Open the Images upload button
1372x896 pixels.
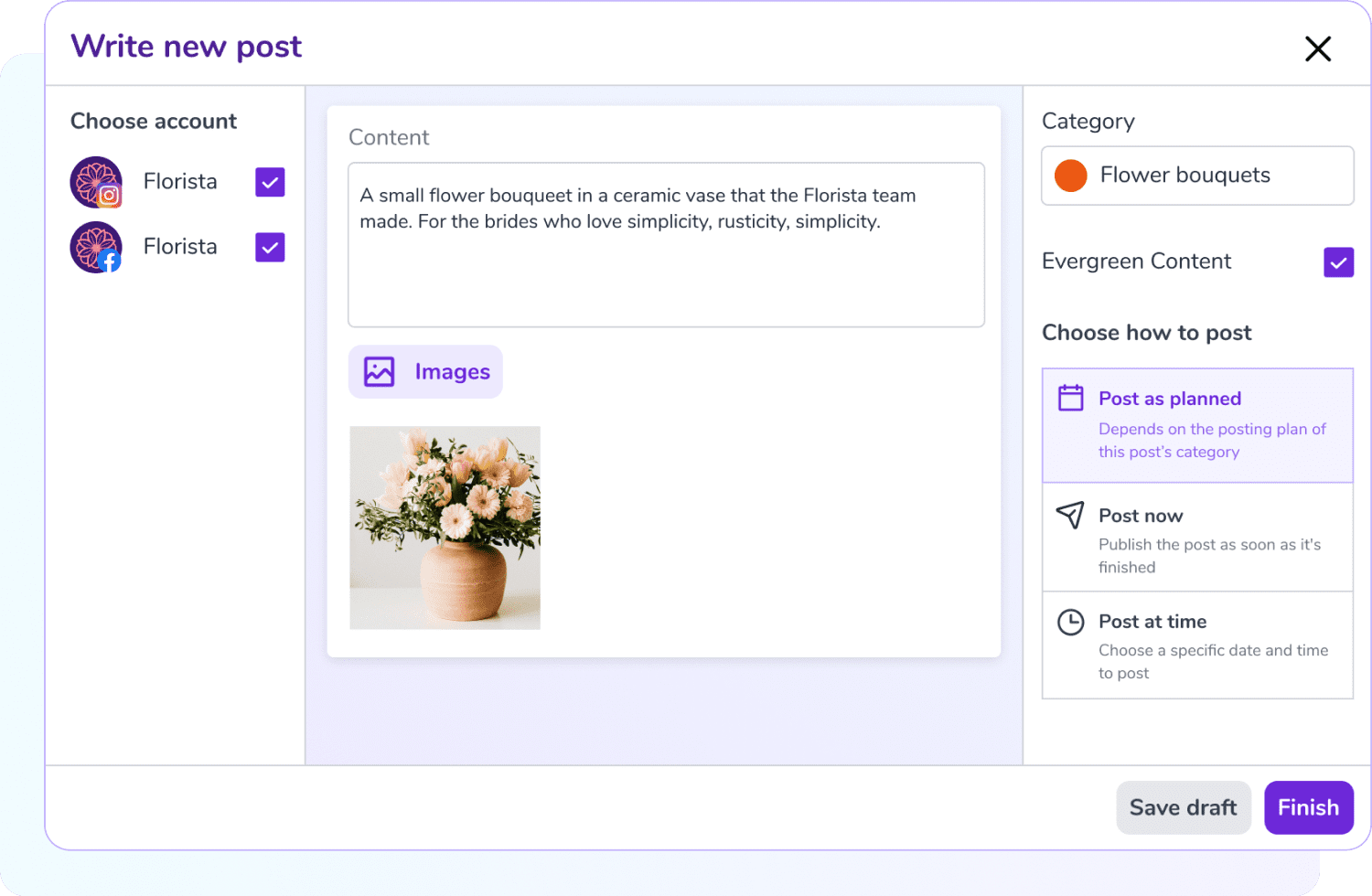pos(425,371)
